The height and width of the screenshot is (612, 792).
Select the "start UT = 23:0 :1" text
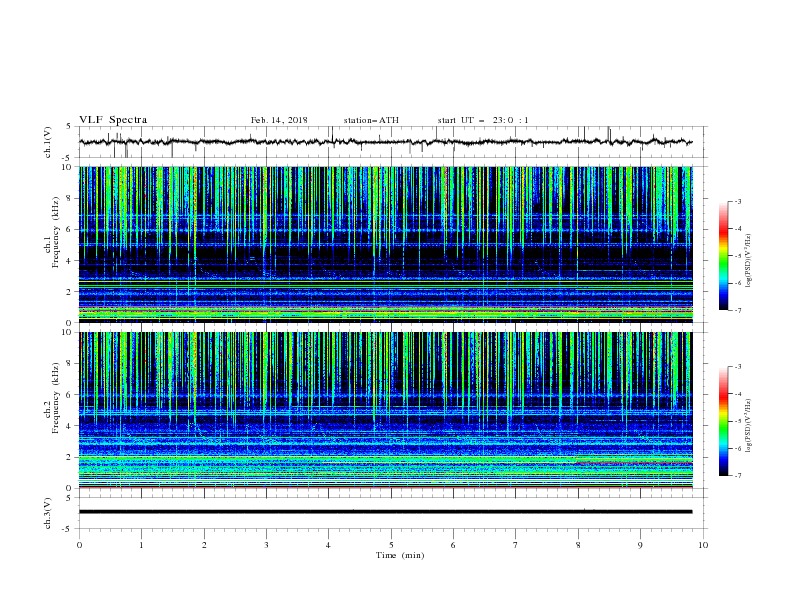click(483, 120)
